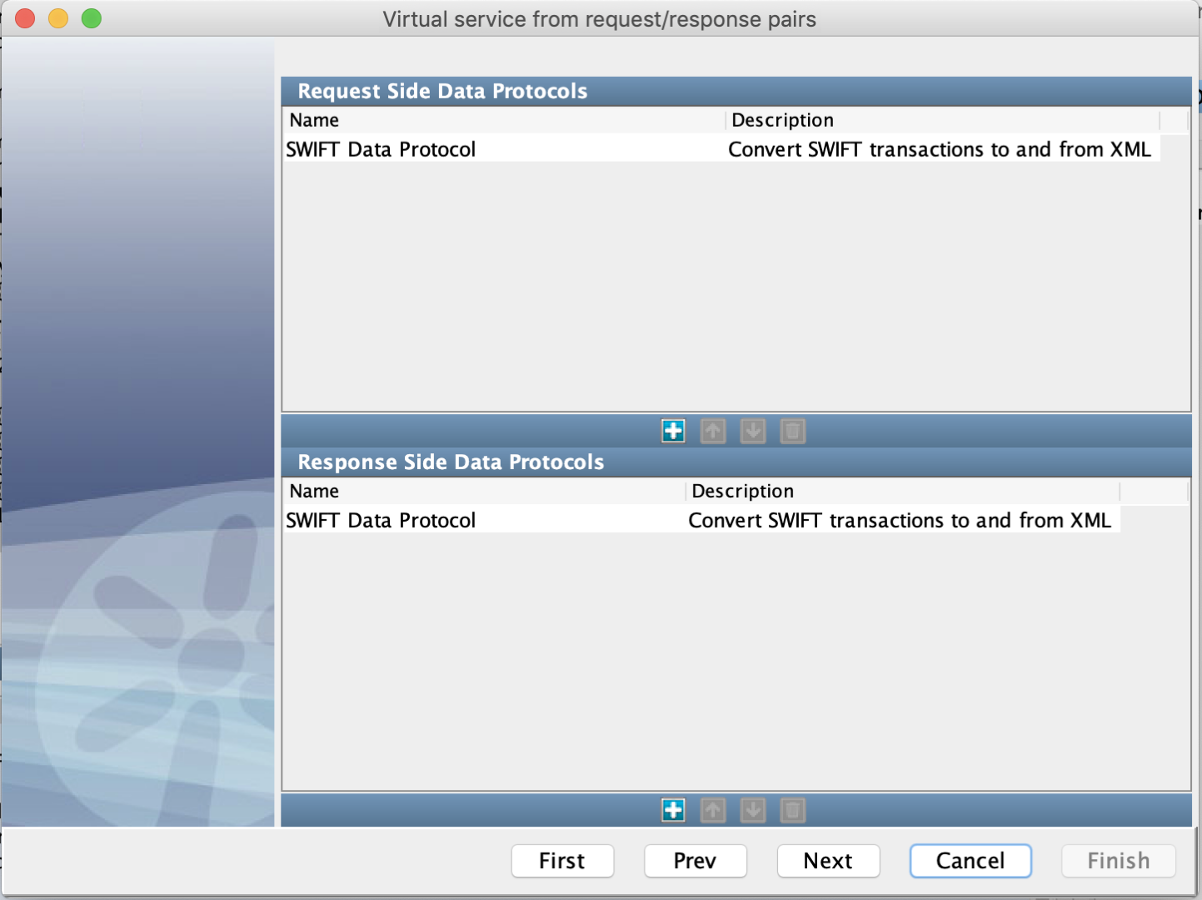Screen dimensions: 1202x900
Task: Select SWIFT Data Protocol in request list
Action: pos(504,149)
